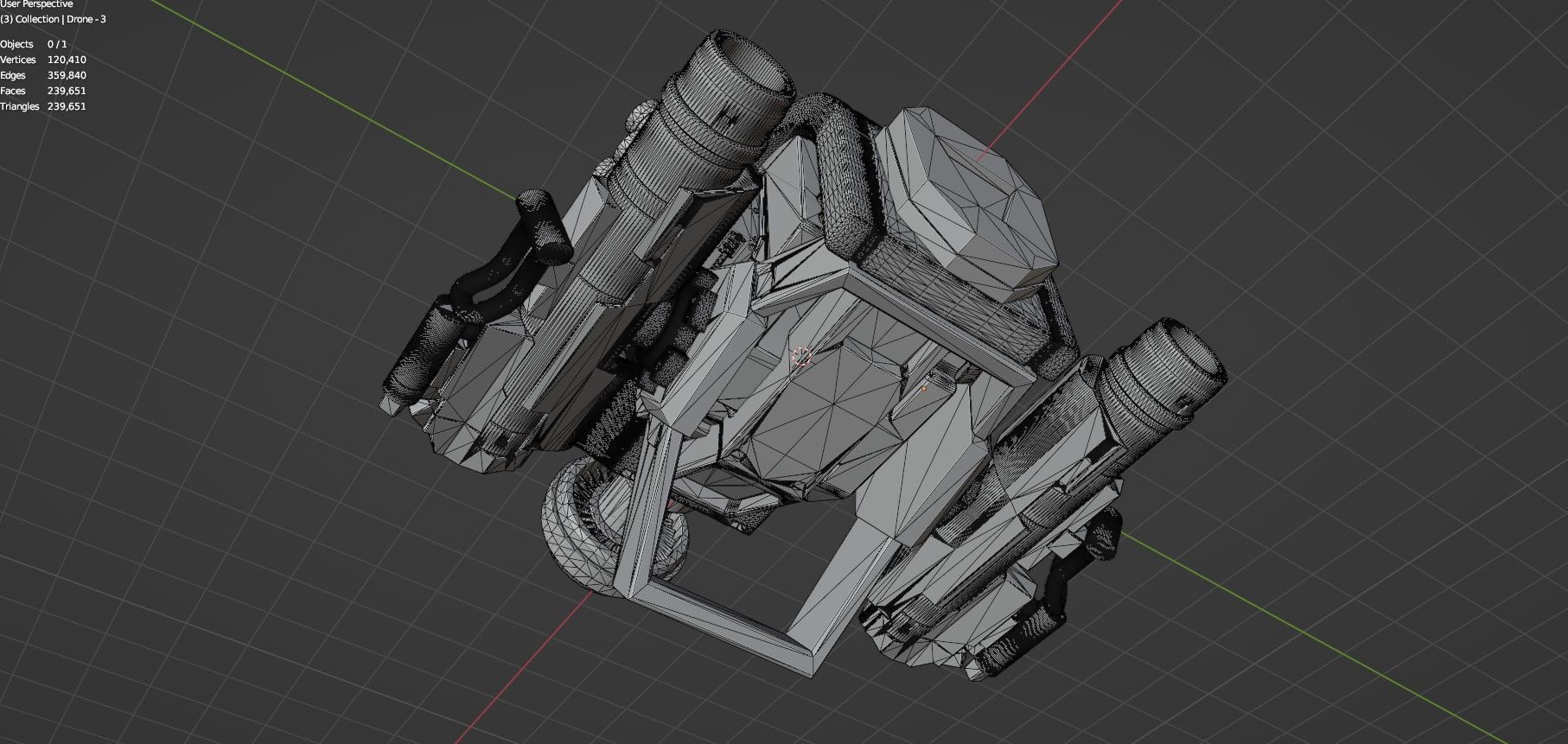Click the User Perspective view label
This screenshot has width=1568, height=744.
(x=37, y=4)
